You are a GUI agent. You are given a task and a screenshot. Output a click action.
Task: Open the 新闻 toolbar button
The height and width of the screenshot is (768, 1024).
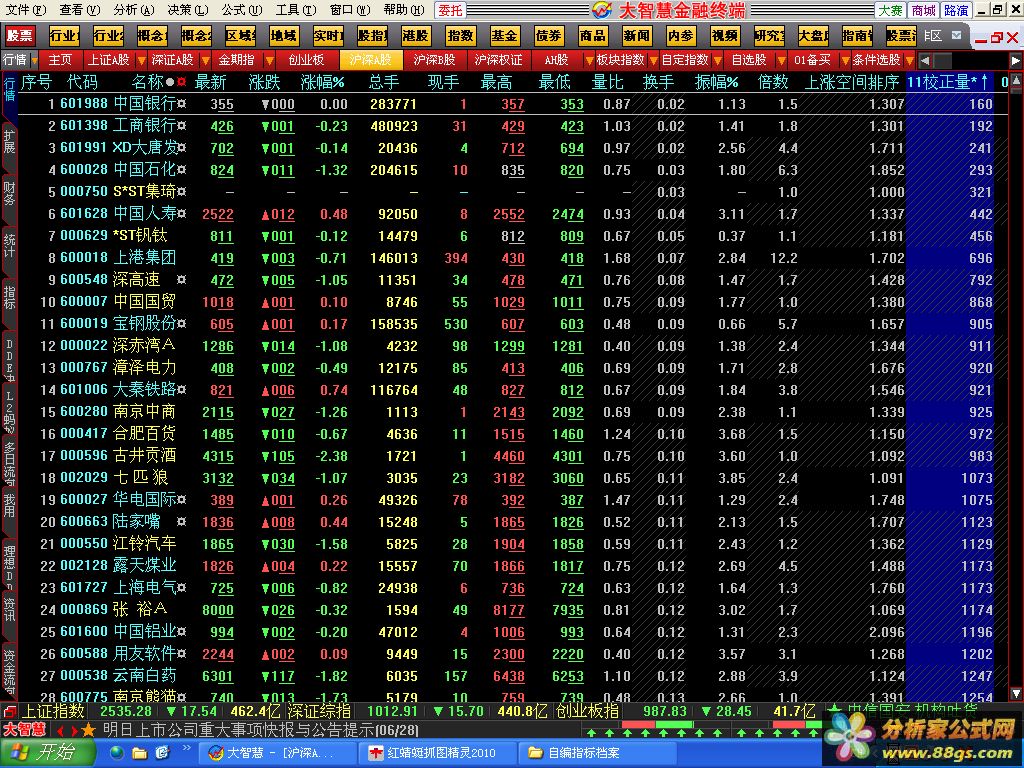pyautogui.click(x=636, y=36)
